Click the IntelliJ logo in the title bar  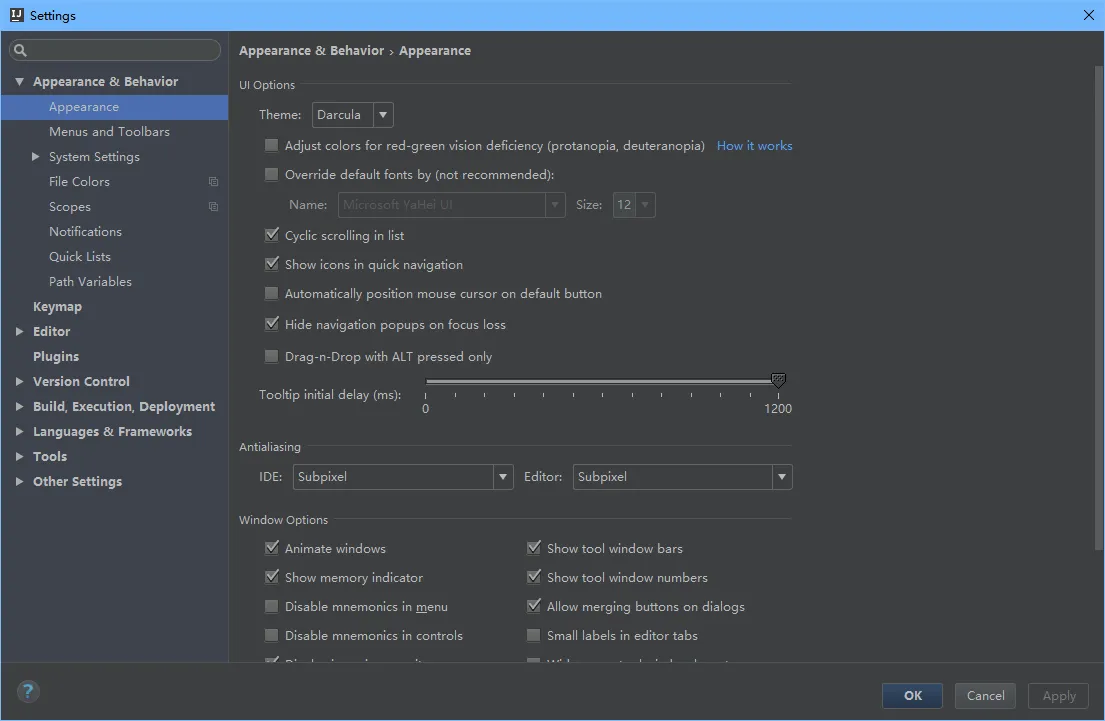click(15, 15)
